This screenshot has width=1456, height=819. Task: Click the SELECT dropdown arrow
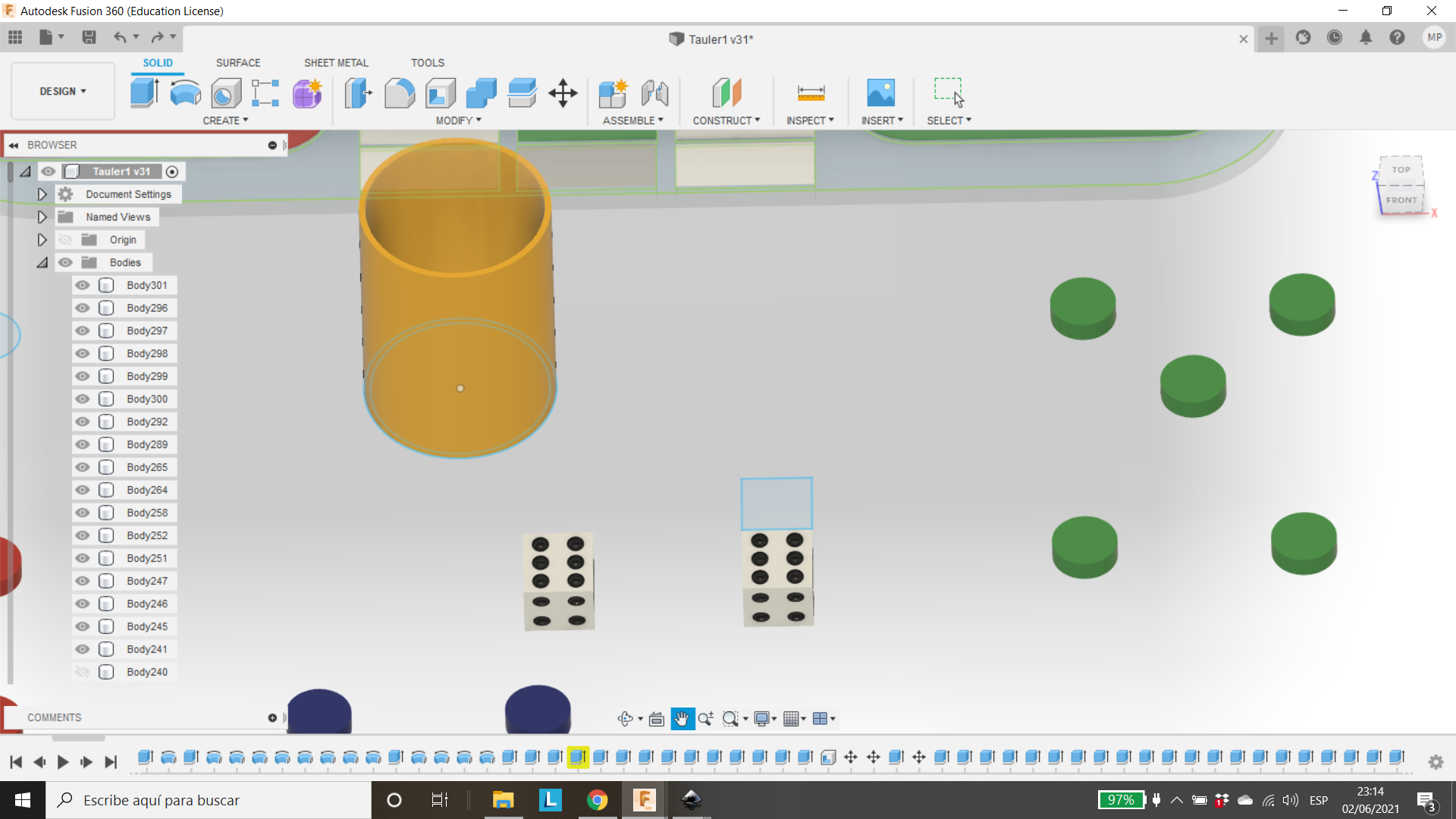click(x=969, y=120)
